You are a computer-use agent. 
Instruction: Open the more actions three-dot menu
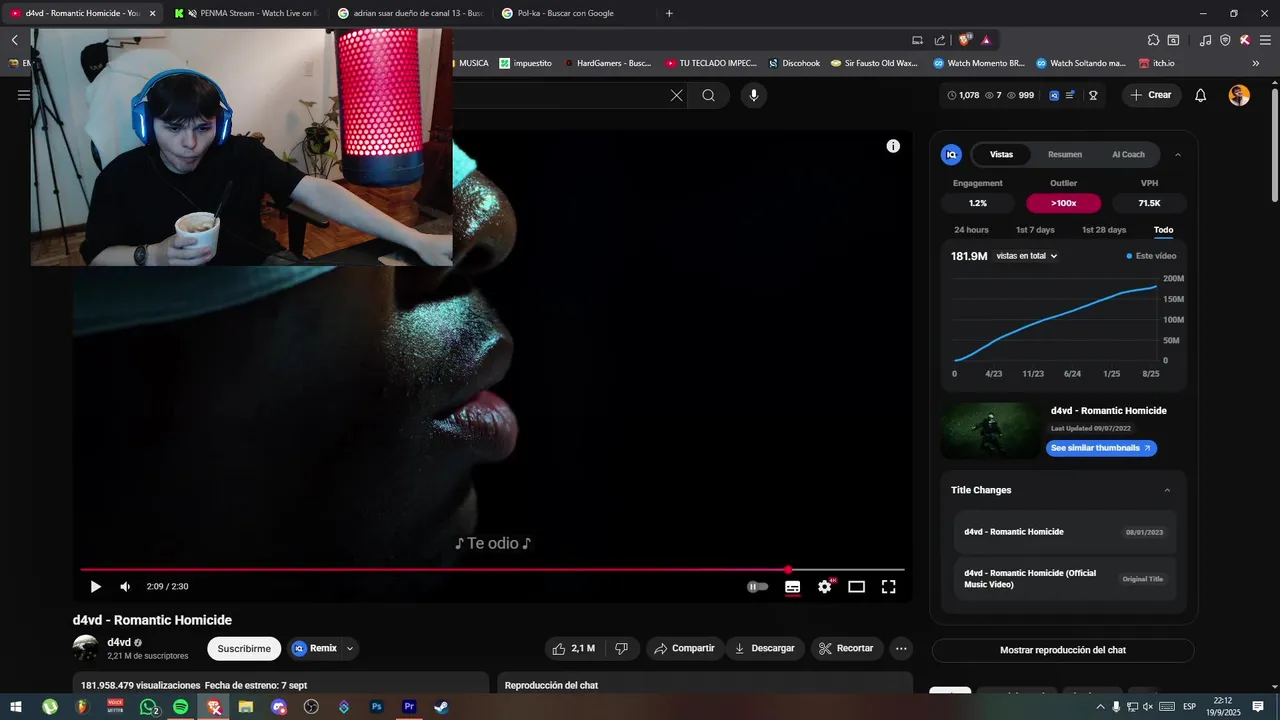901,648
